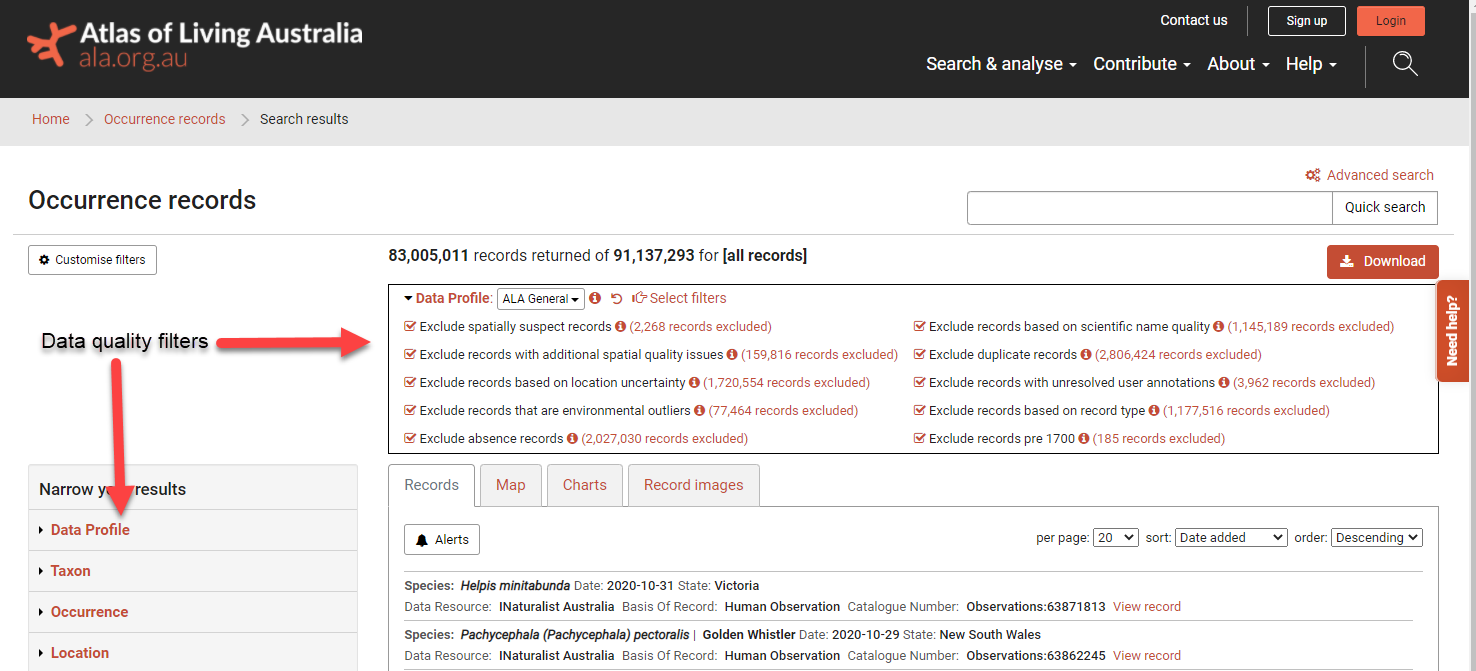Click the Quick search text field
Screen dimensions: 1476x671
click(x=1149, y=208)
